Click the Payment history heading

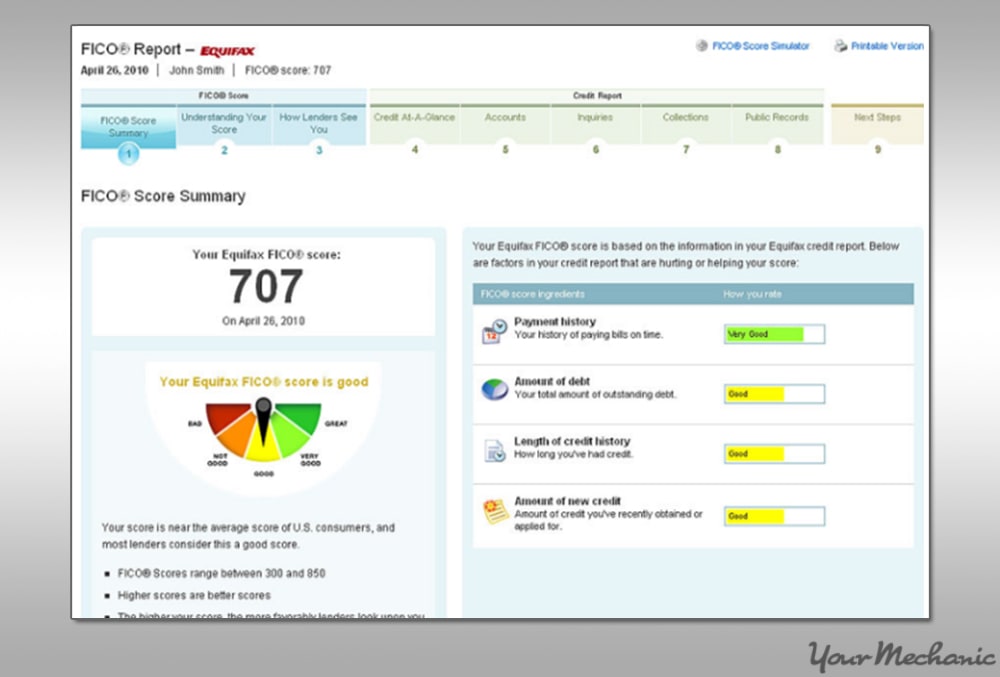coord(555,322)
